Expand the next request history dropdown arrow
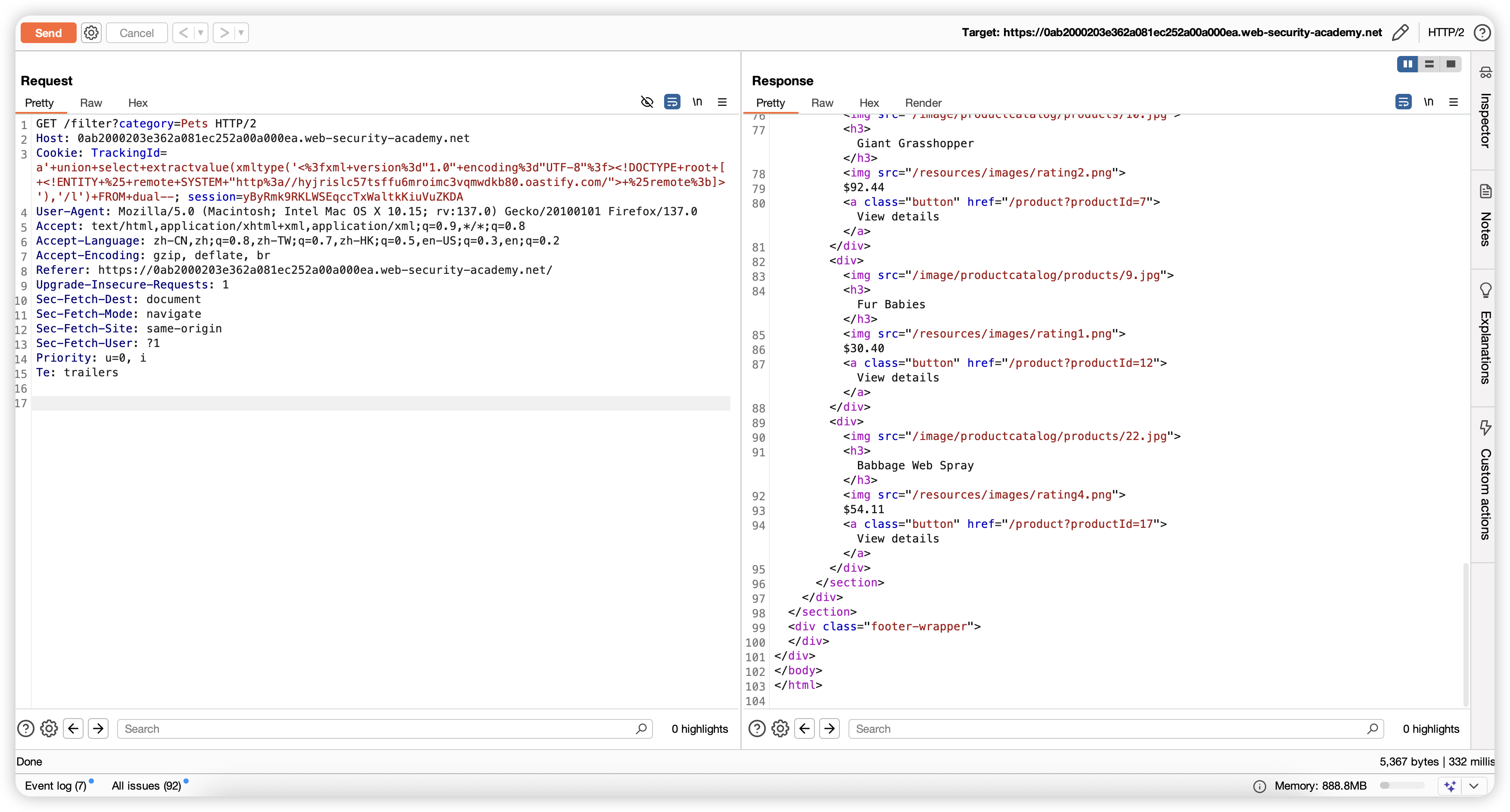The image size is (1510, 812). tap(241, 33)
